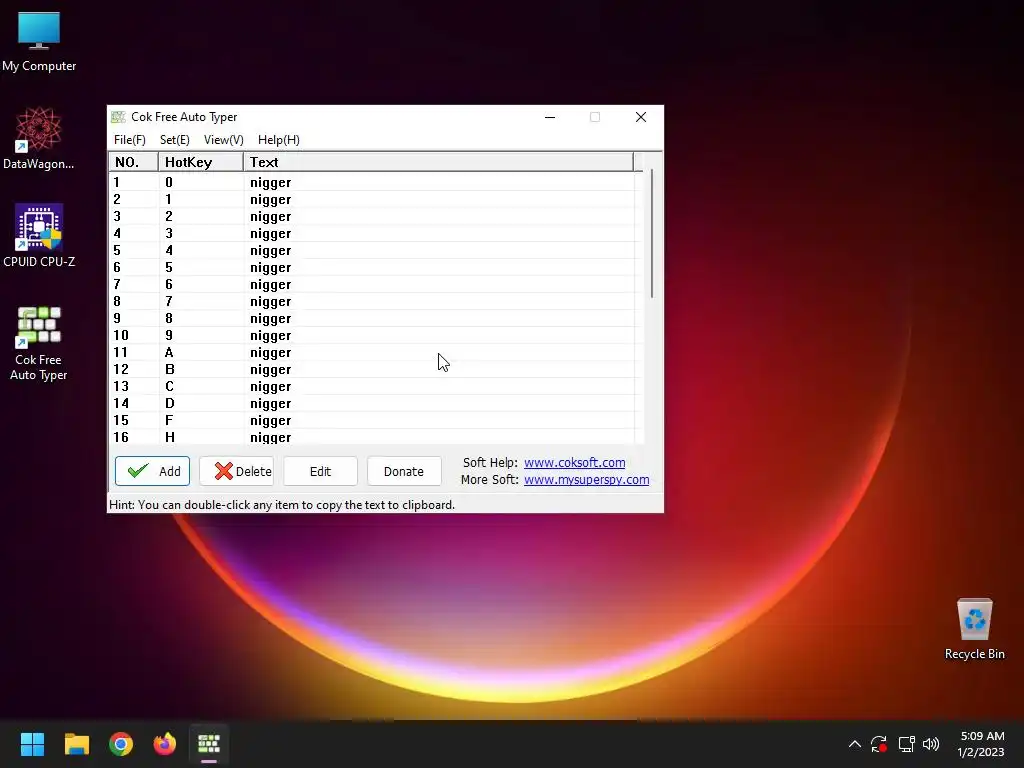Click the Auto Typer title bar app icon
This screenshot has height=768, width=1024.
pos(118,117)
